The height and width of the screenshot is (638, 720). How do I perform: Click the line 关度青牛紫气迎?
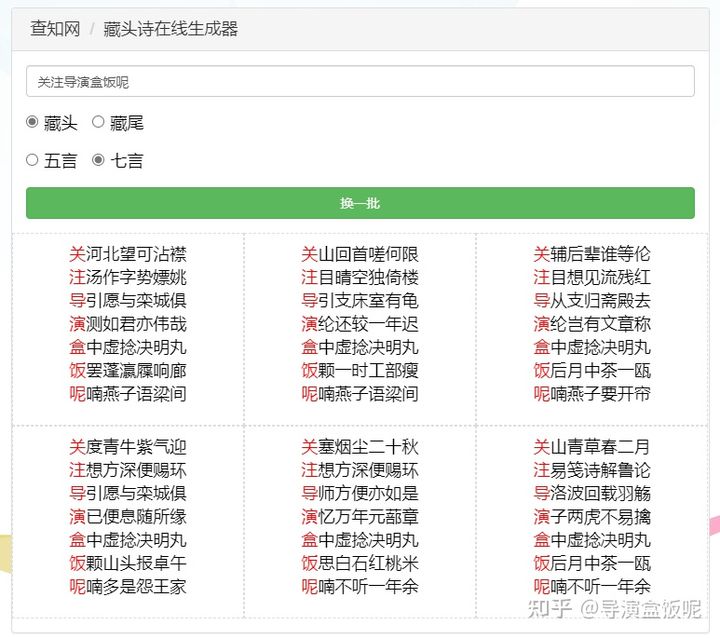128,446
